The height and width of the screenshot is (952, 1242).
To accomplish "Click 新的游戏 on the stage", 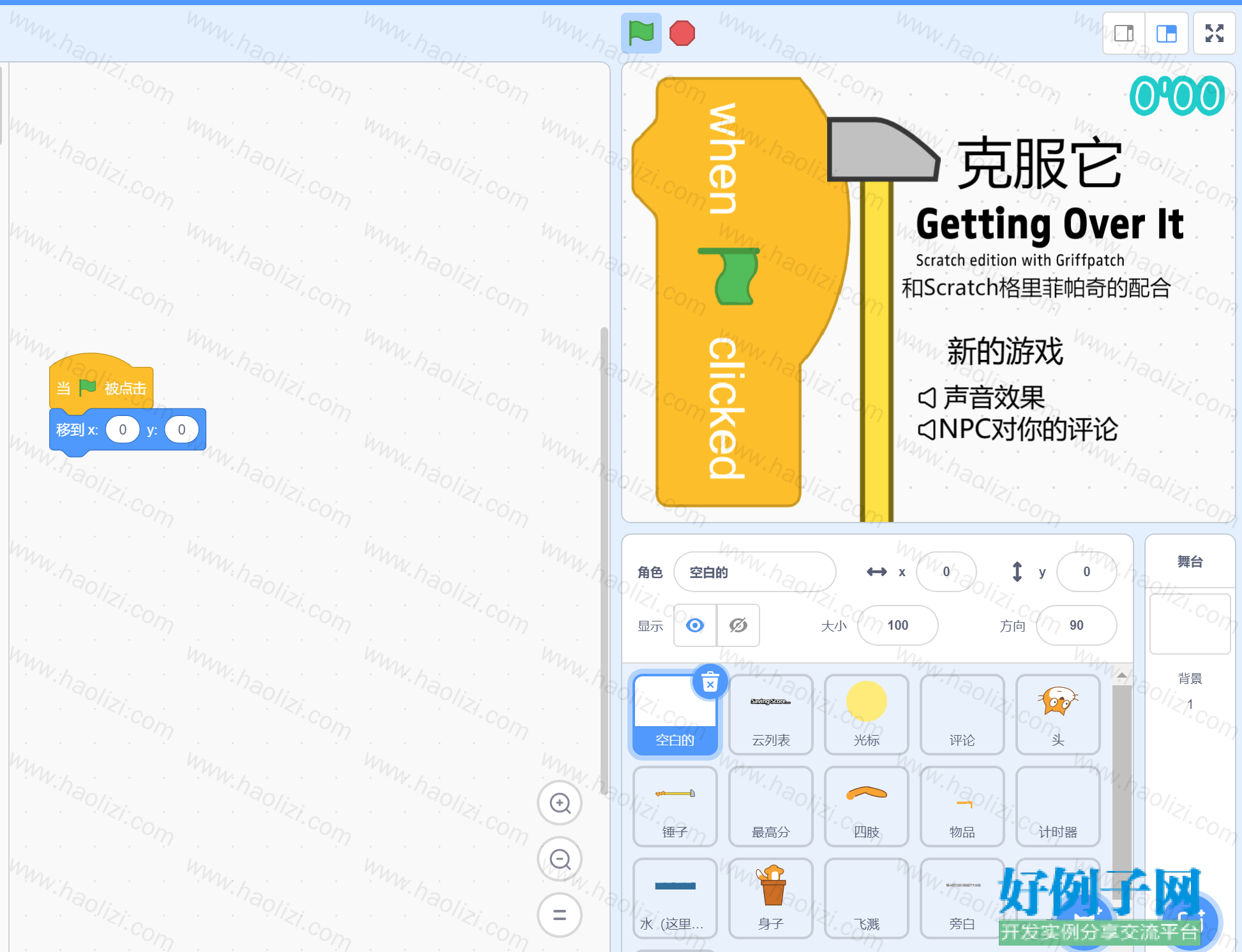I will click(x=1005, y=352).
